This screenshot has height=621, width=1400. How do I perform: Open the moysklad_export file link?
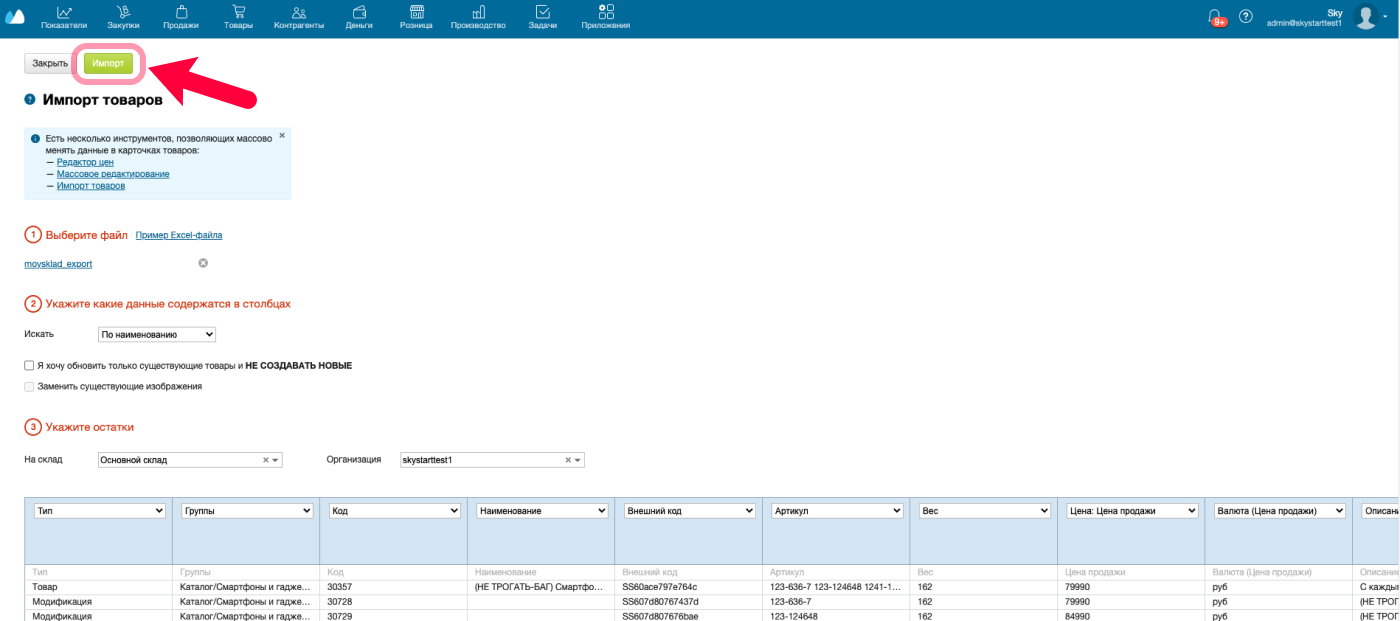[58, 264]
